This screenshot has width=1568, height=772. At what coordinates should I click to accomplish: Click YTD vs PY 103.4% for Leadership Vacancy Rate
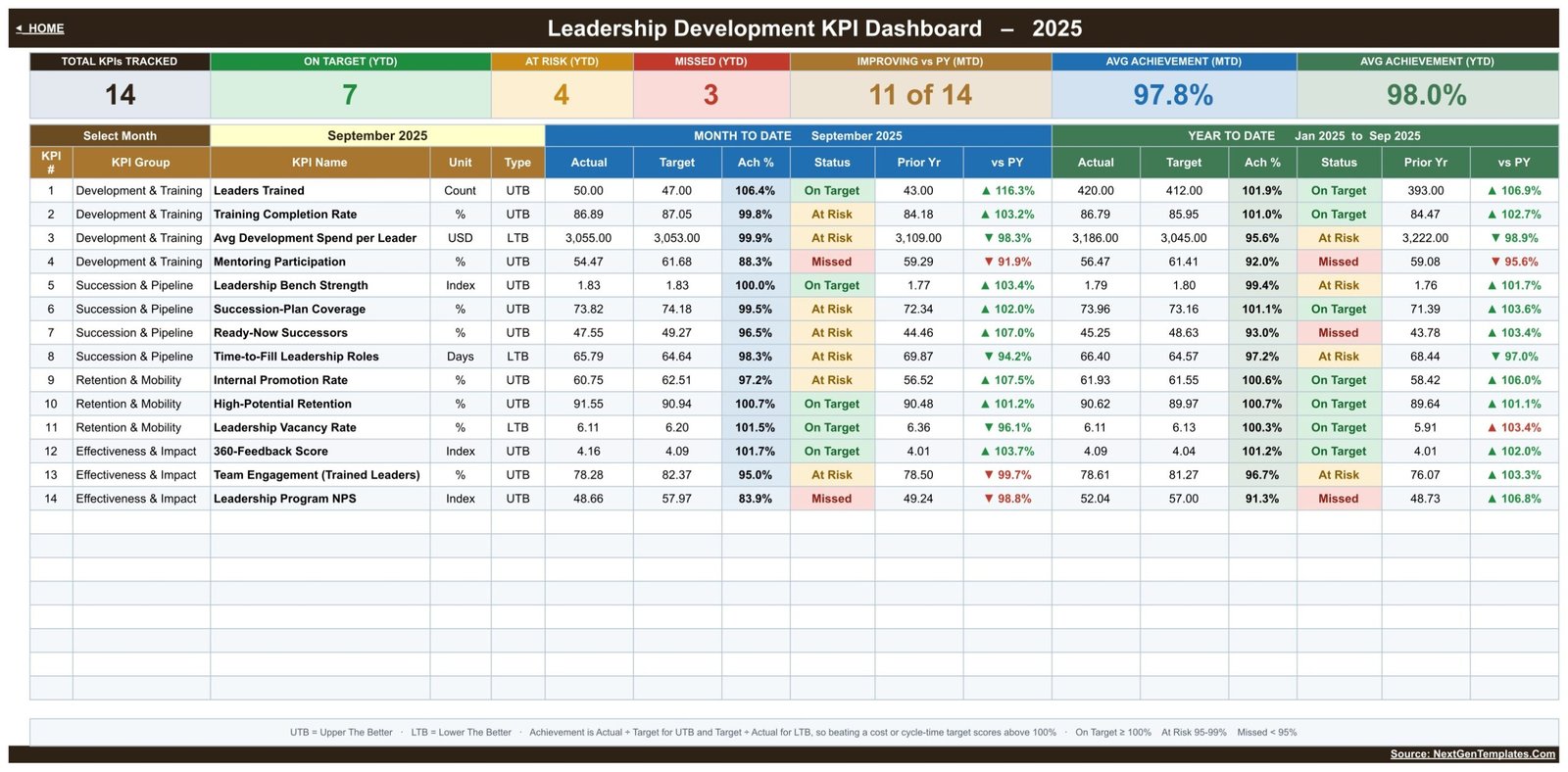point(1514,427)
